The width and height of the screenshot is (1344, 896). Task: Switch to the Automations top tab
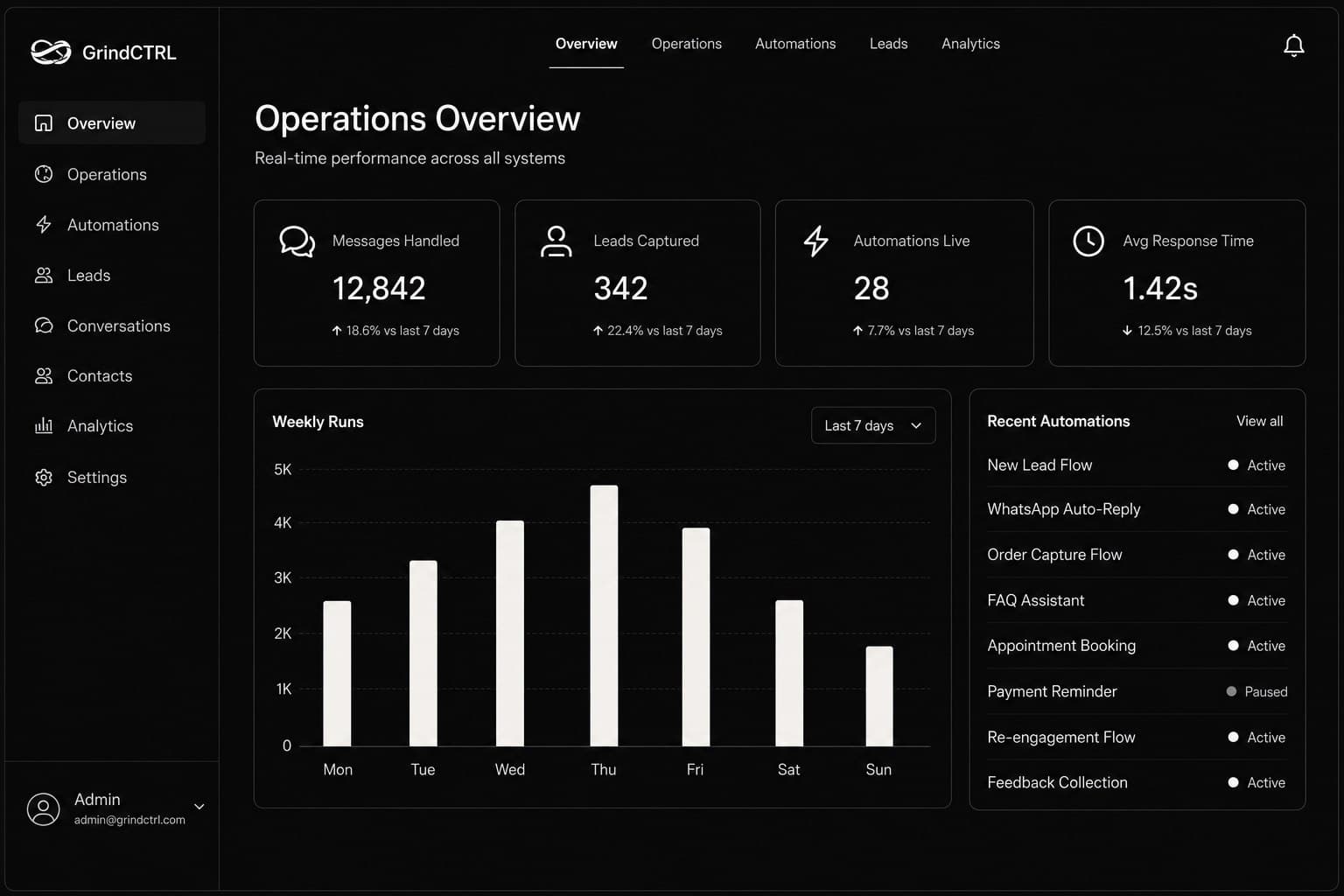(x=795, y=44)
